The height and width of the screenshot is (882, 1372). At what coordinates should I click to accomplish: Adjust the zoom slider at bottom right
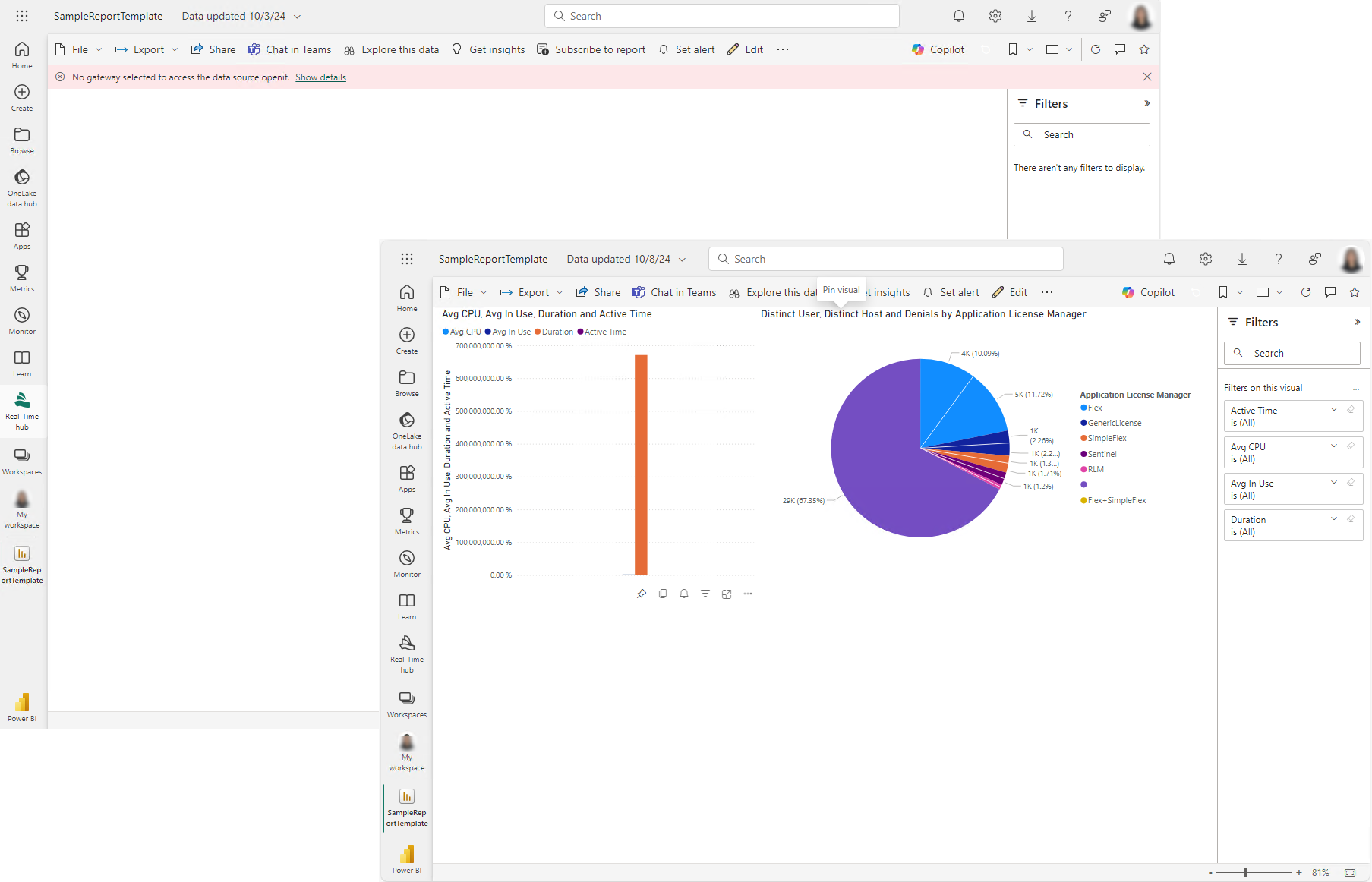1247,873
